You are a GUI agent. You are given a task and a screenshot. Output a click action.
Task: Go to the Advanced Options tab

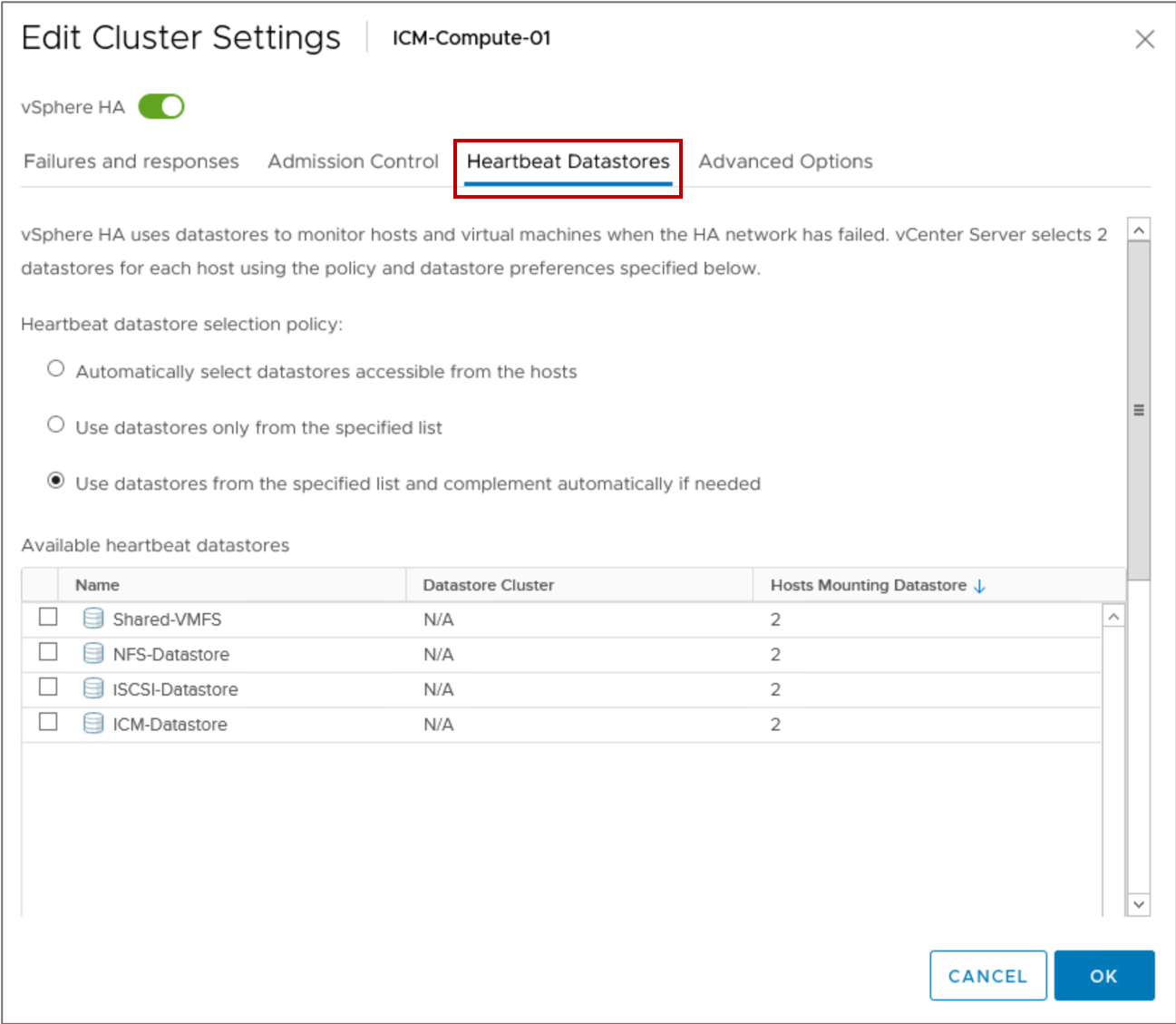click(785, 161)
